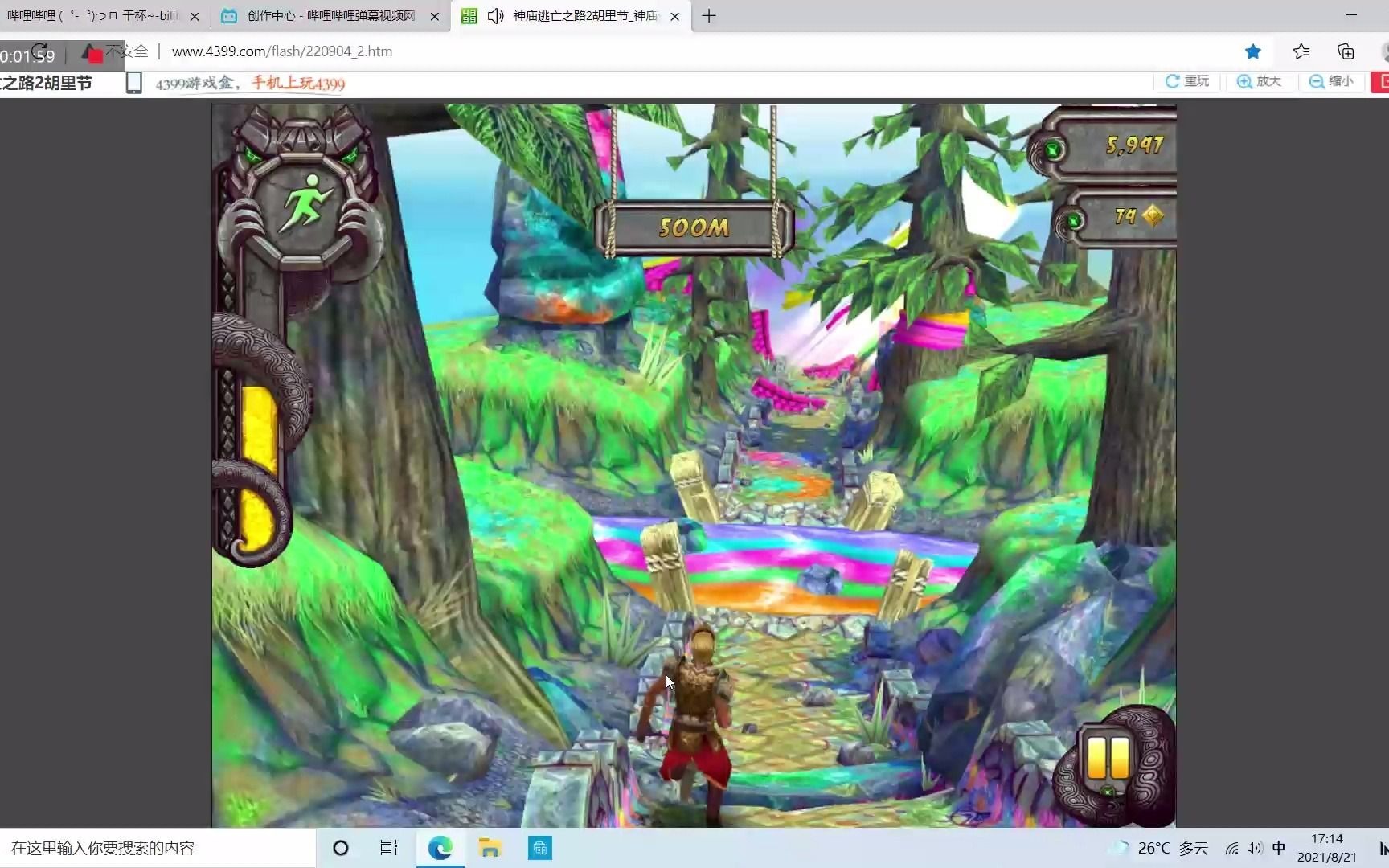The height and width of the screenshot is (868, 1389).
Task: Open Task View on the taskbar
Action: 389,848
